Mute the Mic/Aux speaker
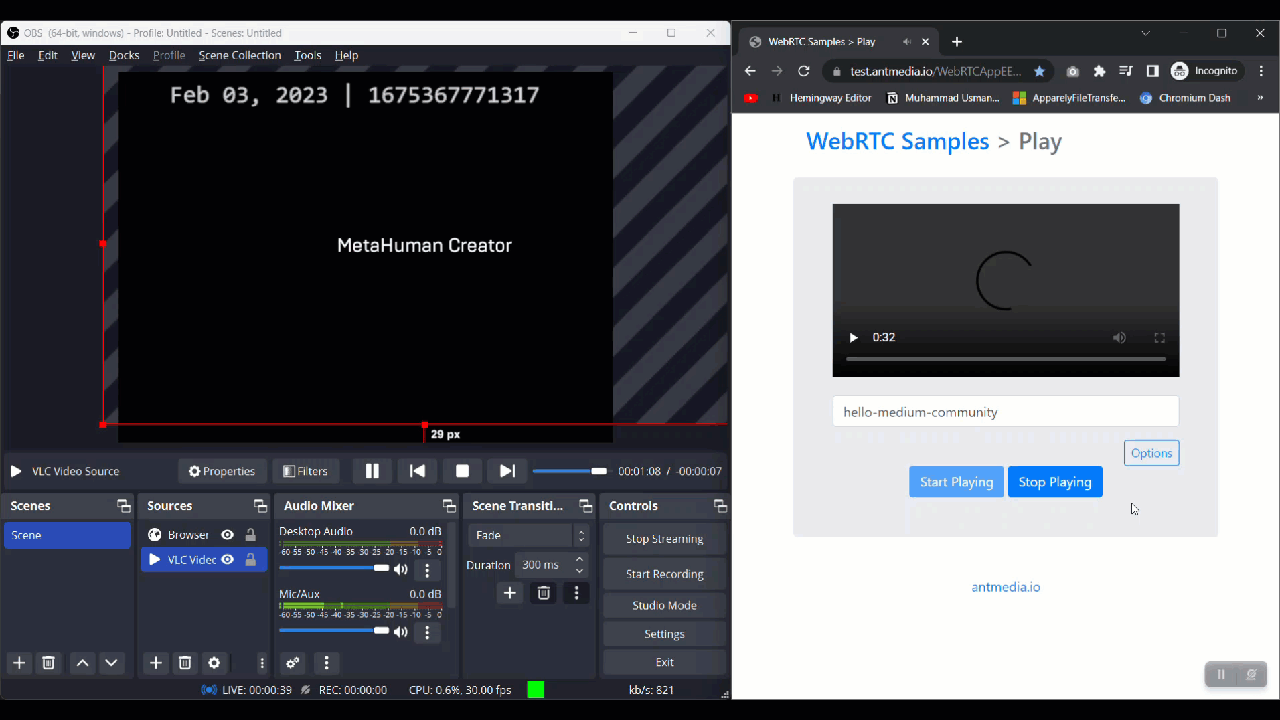The width and height of the screenshot is (1280, 720). click(x=401, y=632)
